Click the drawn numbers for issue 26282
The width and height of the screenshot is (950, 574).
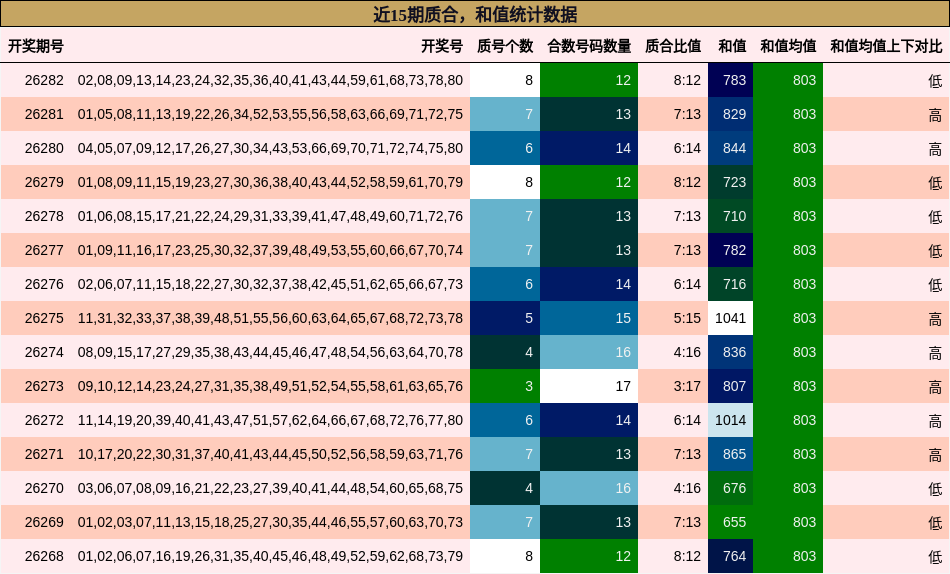270,80
